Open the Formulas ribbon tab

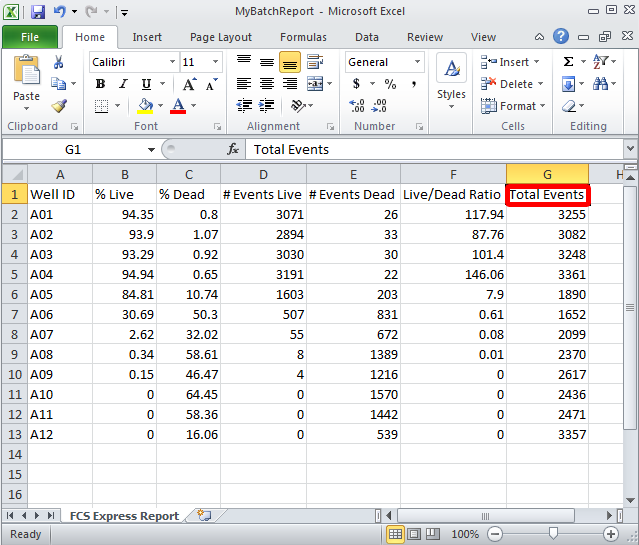[x=302, y=37]
